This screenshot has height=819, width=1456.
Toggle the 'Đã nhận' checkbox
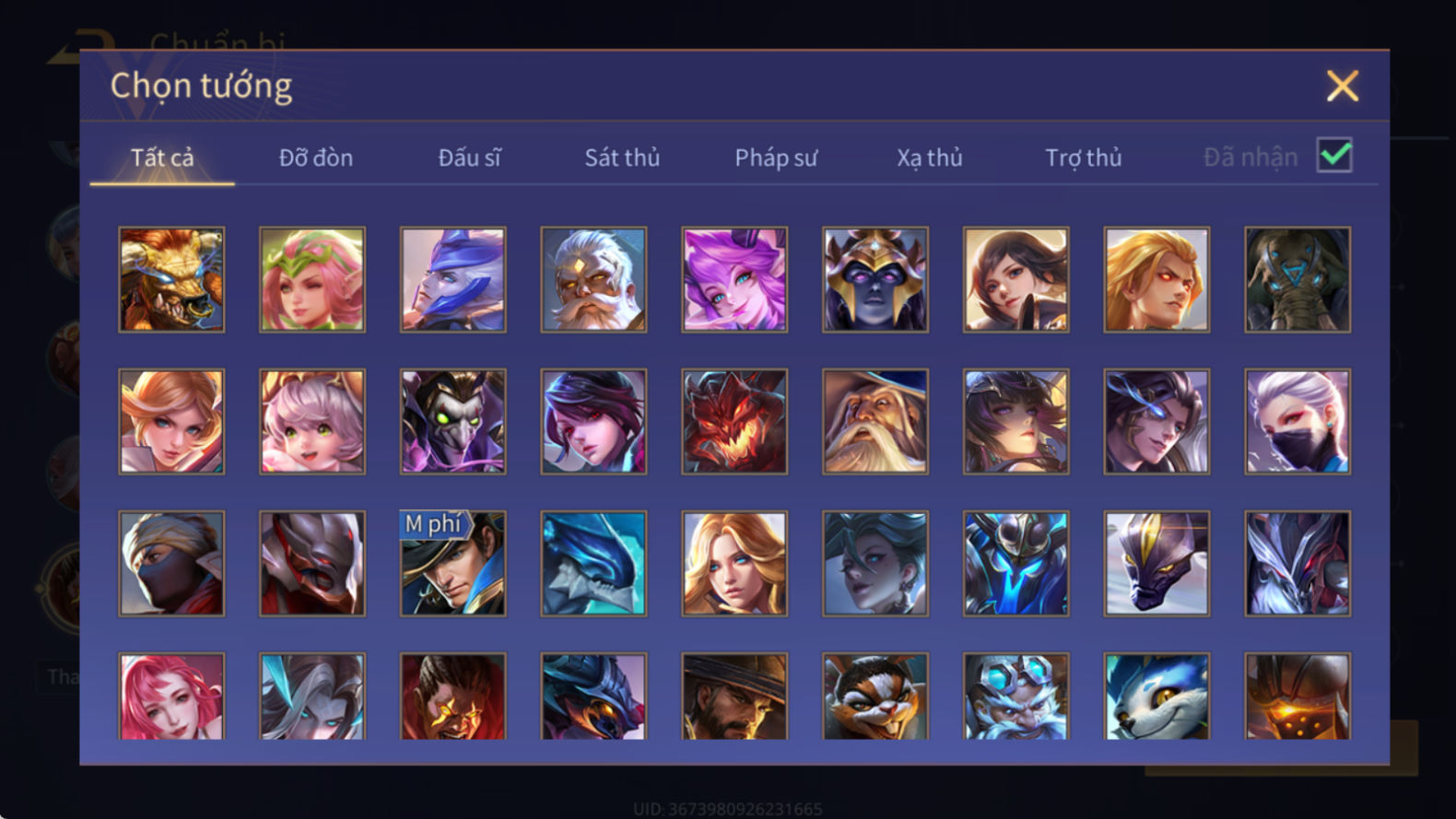click(1334, 156)
